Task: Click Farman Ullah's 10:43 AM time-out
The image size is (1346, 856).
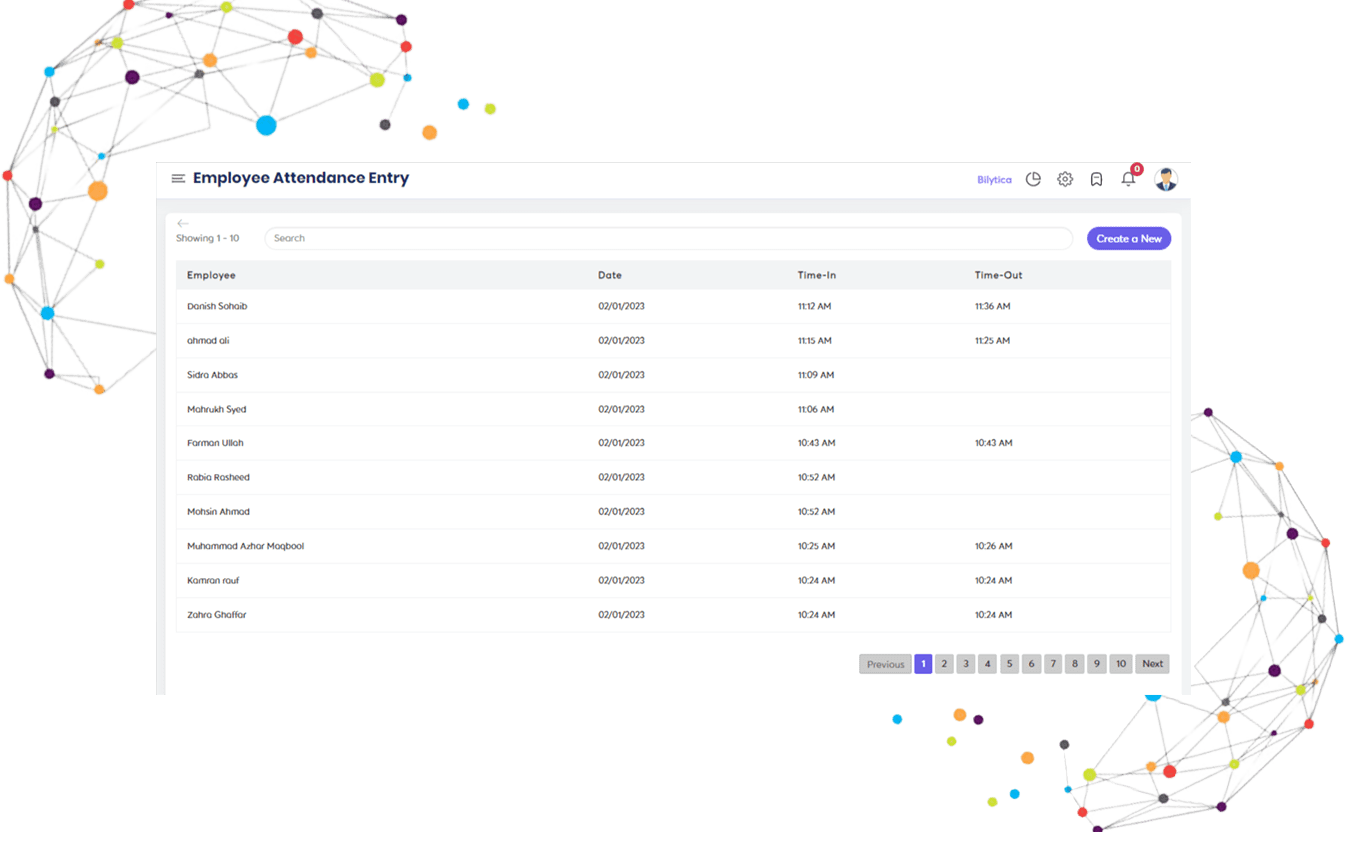Action: (x=994, y=443)
